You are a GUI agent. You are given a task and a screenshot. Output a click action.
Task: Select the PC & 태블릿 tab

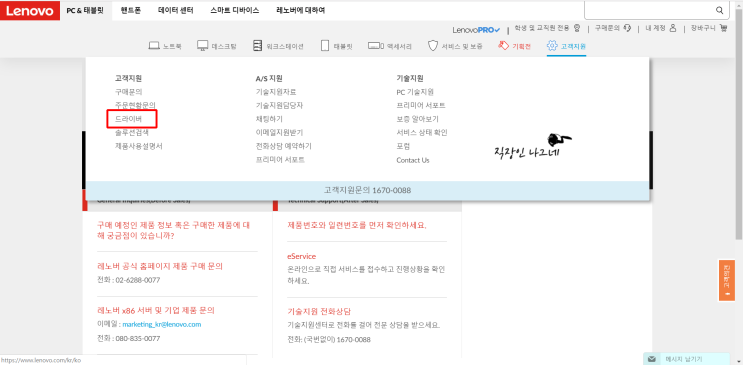[85, 10]
